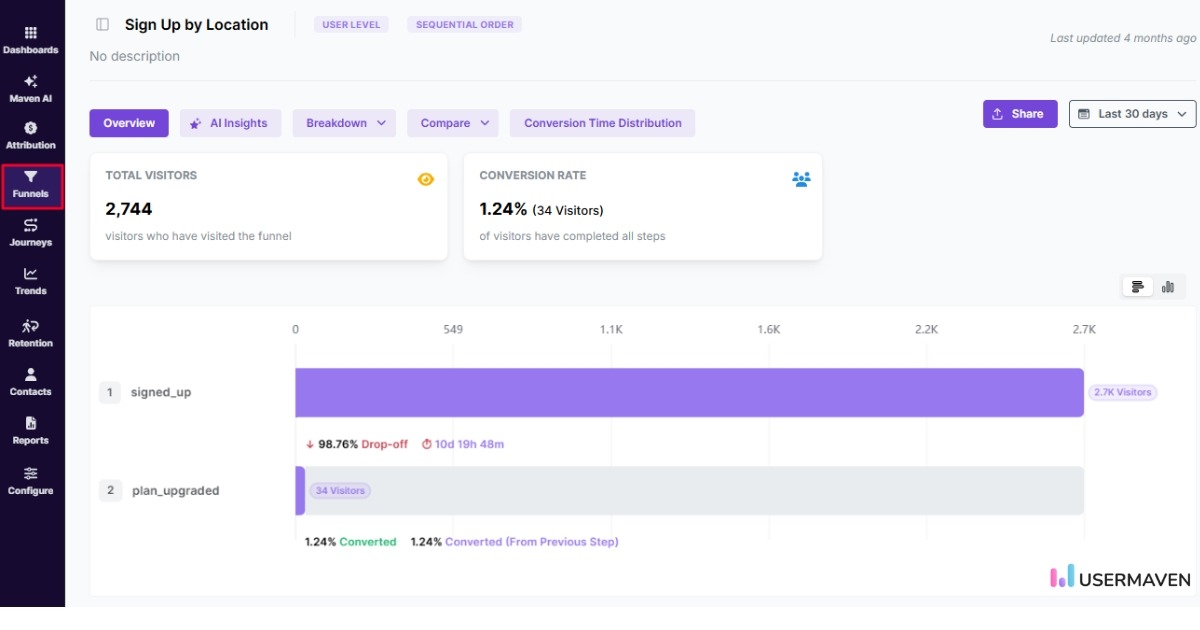Click the 34 Visitors badge on plan_upgraded
This screenshot has height=630, width=1200.
(339, 490)
